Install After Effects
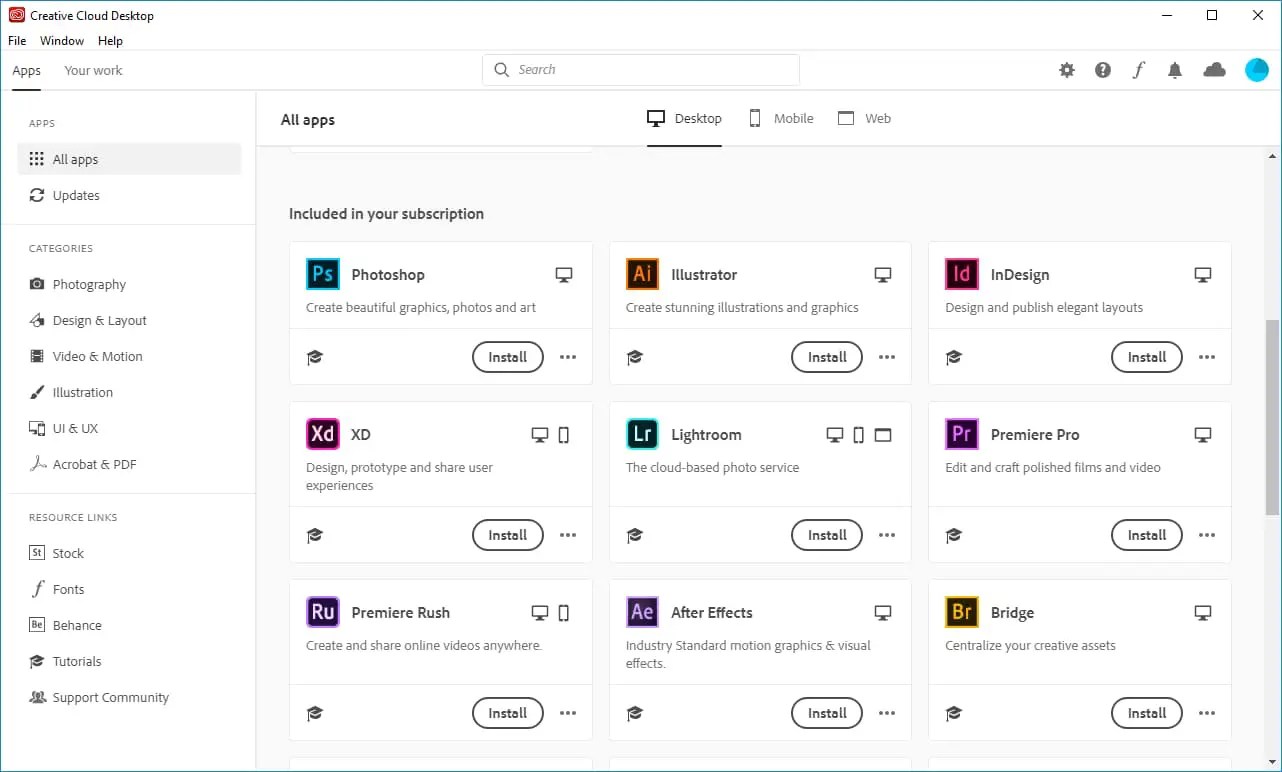1282x772 pixels. pos(827,713)
